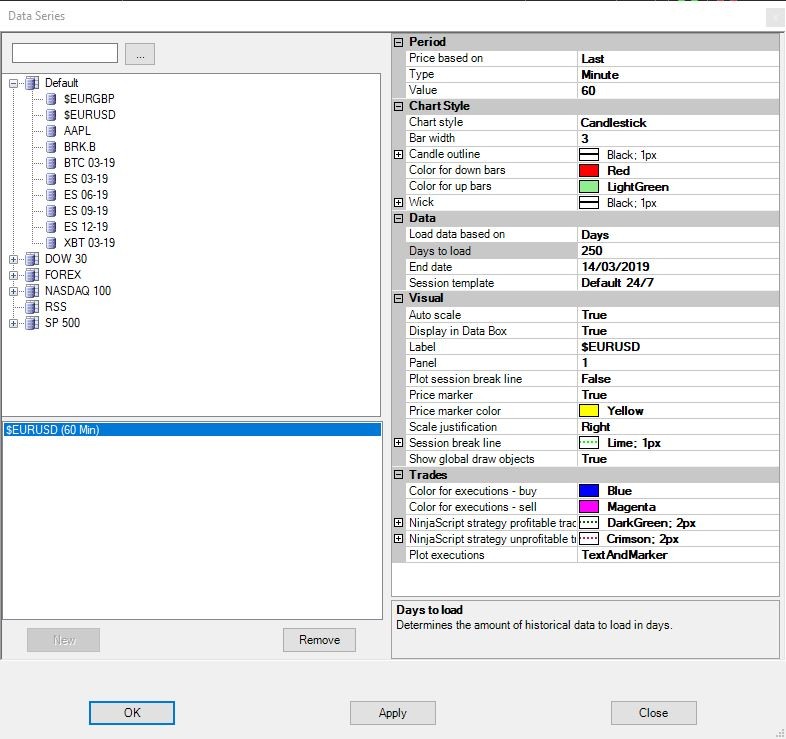Click the NASDAQ 100 list icon
Viewport: 786px width, 739px height.
click(32, 291)
